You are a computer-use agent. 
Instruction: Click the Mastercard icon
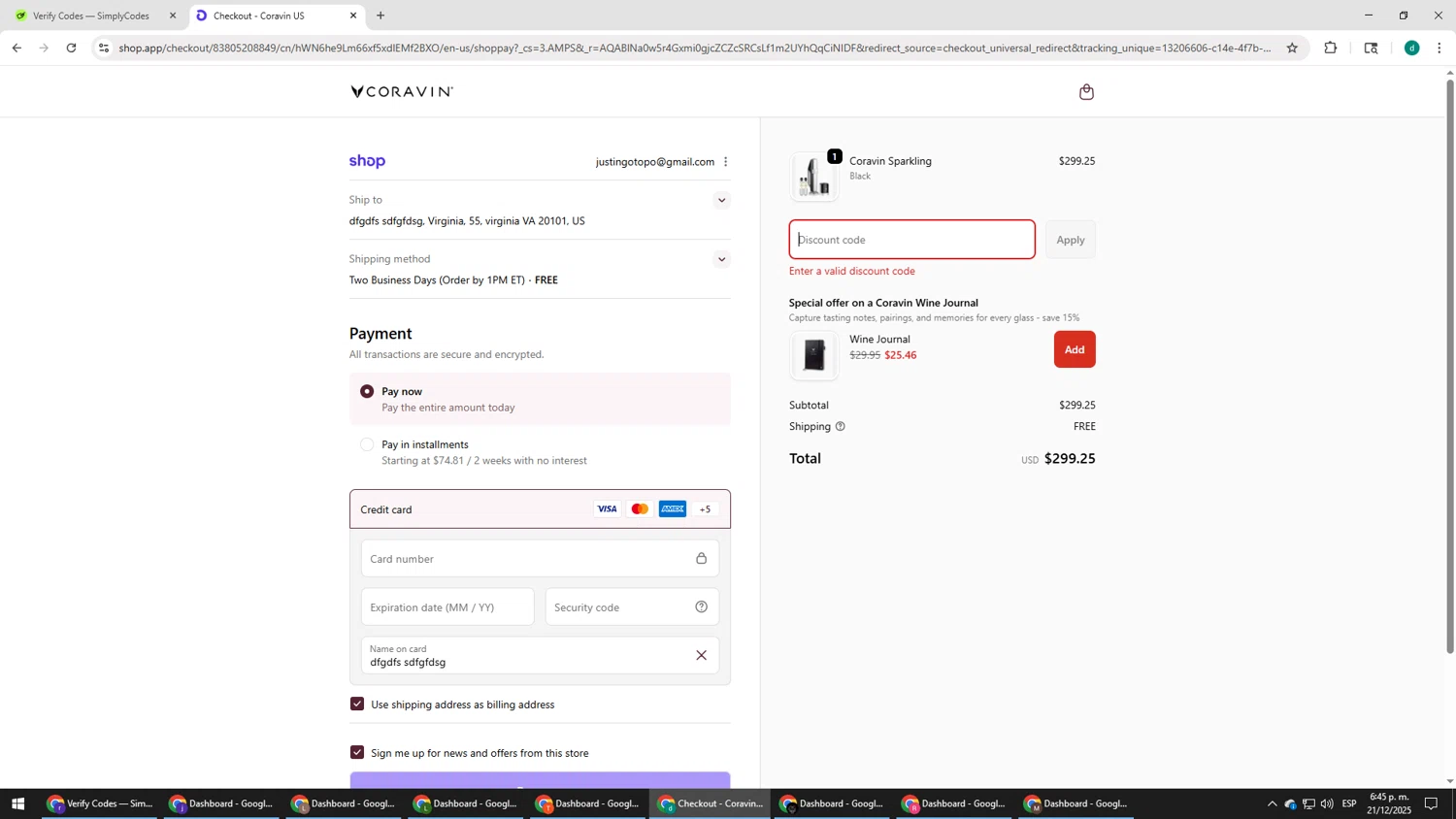[640, 509]
